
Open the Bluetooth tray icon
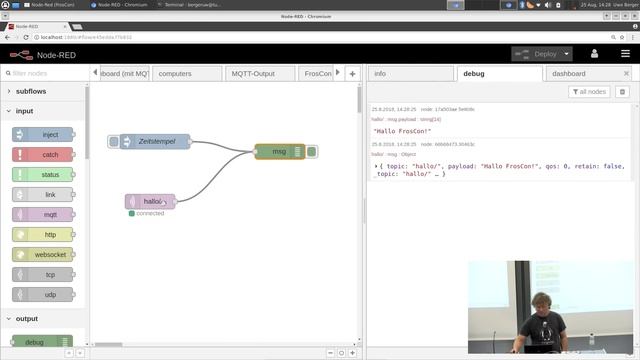pyautogui.click(x=522, y=5)
